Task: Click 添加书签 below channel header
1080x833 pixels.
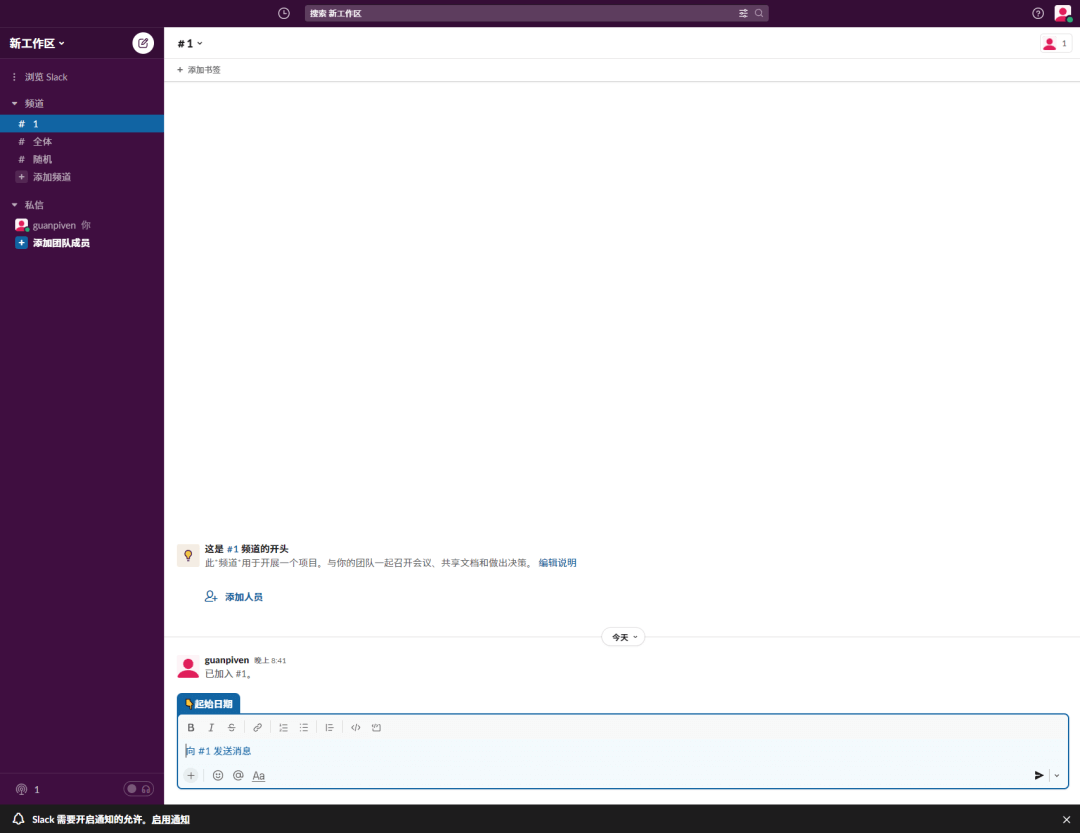Action: (x=198, y=70)
